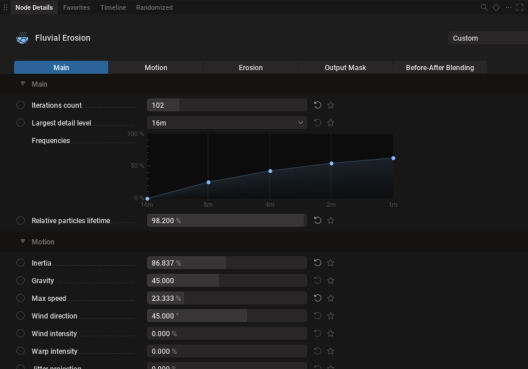Click the Max speed slider showing 23.333
Viewport: 528px width, 369px height.
pyautogui.click(x=227, y=298)
